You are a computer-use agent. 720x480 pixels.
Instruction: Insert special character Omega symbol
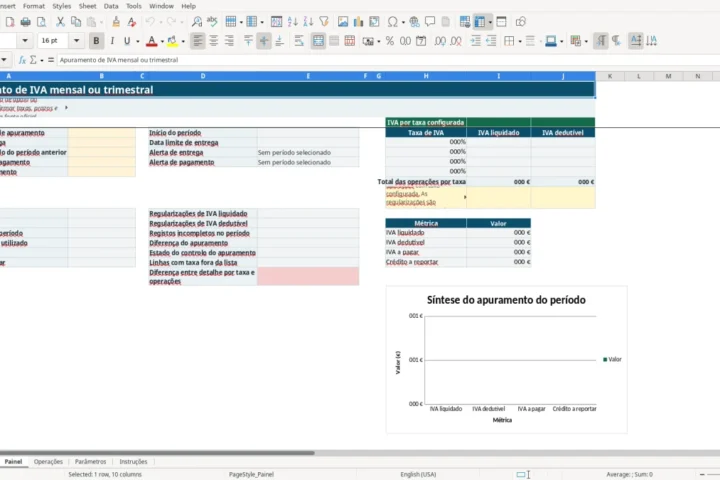coord(393,22)
